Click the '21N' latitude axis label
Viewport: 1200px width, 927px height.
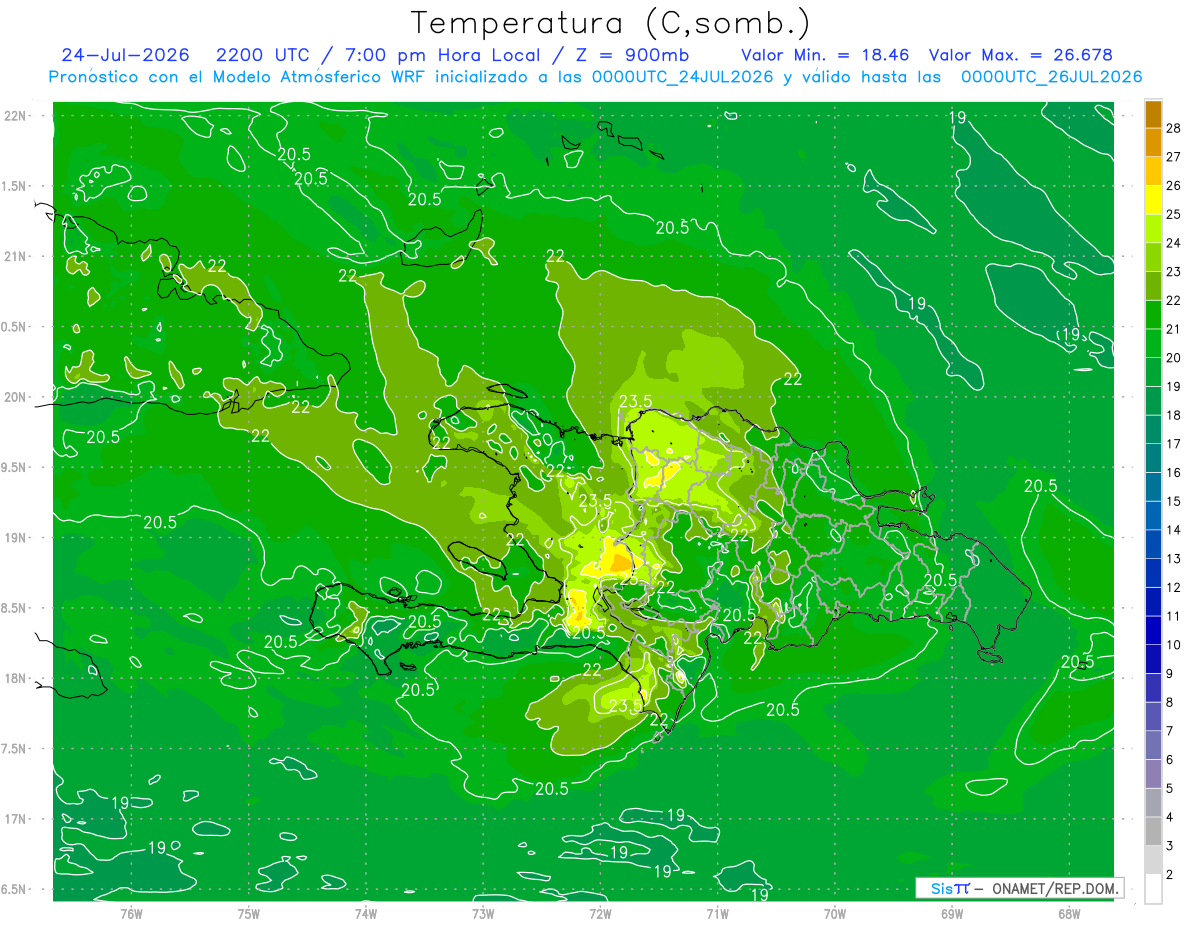click(x=15, y=256)
